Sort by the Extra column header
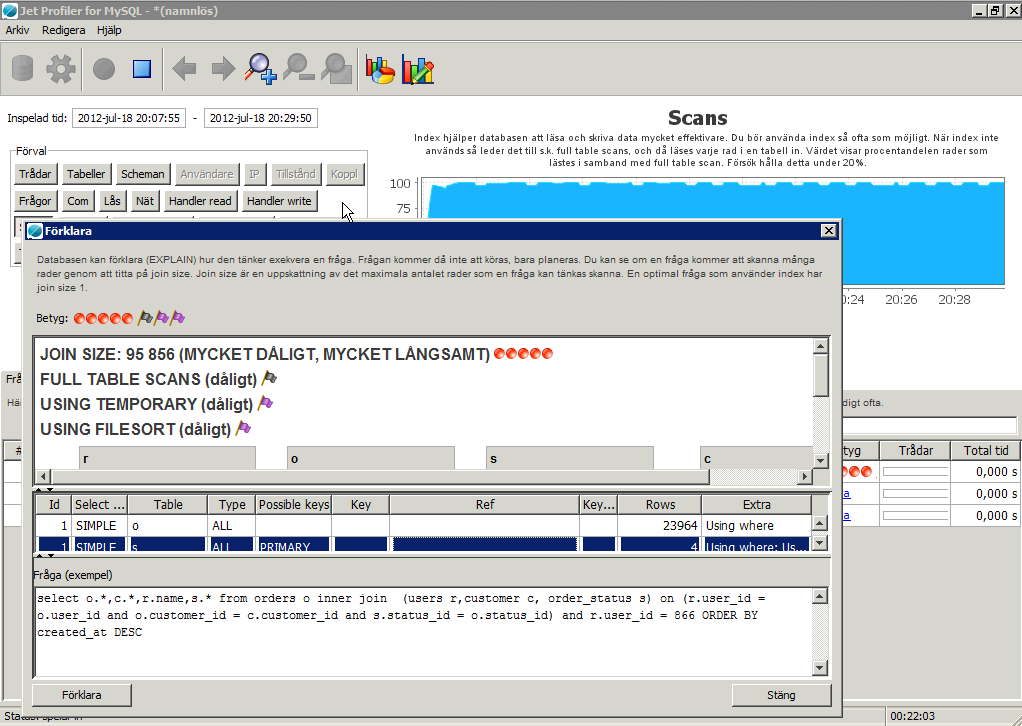Image resolution: width=1022 pixels, height=726 pixels. [x=757, y=504]
